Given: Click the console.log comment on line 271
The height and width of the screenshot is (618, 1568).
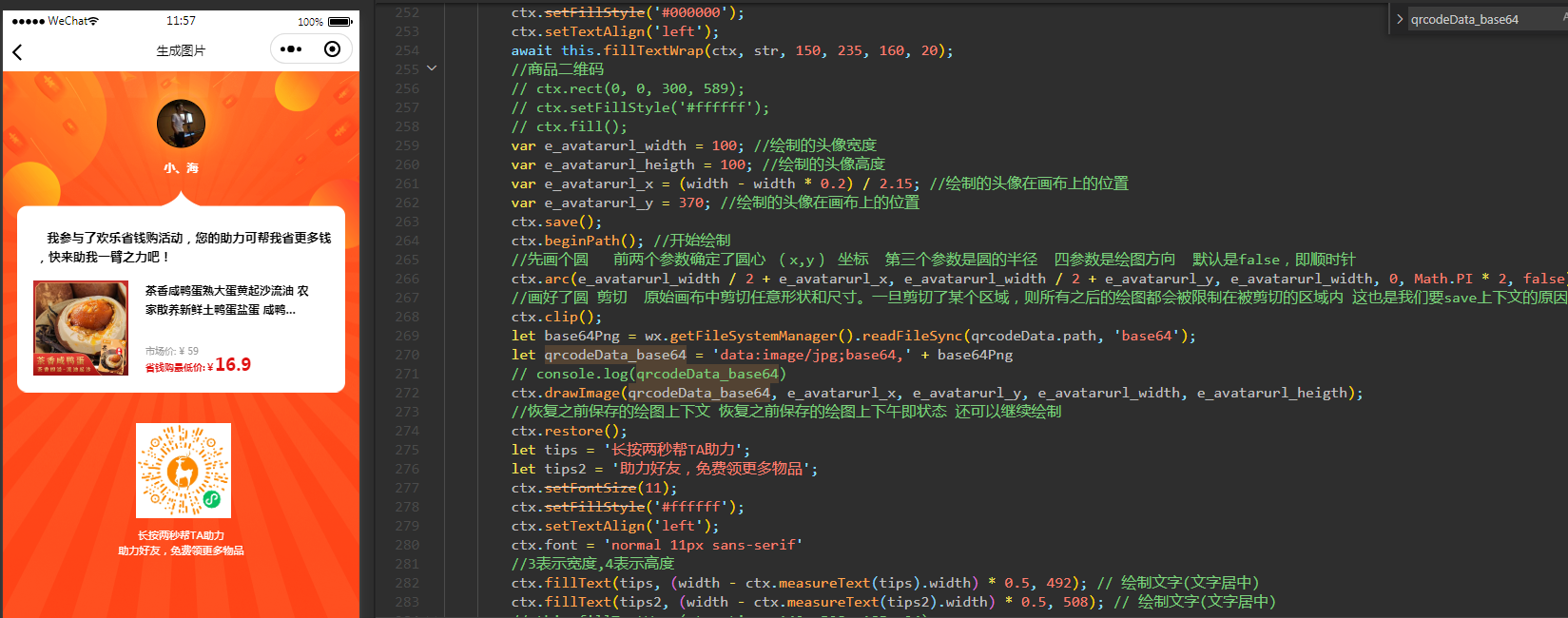Looking at the screenshot, I should 648,374.
